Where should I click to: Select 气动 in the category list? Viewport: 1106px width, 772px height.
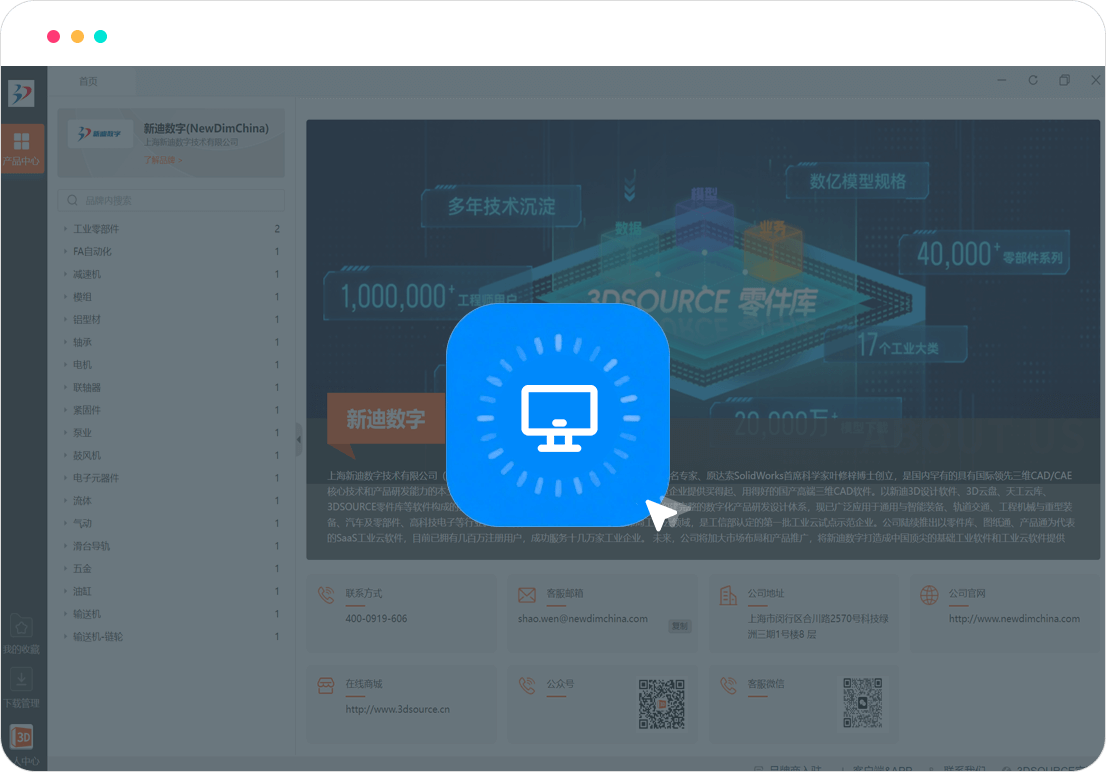[x=83, y=523]
